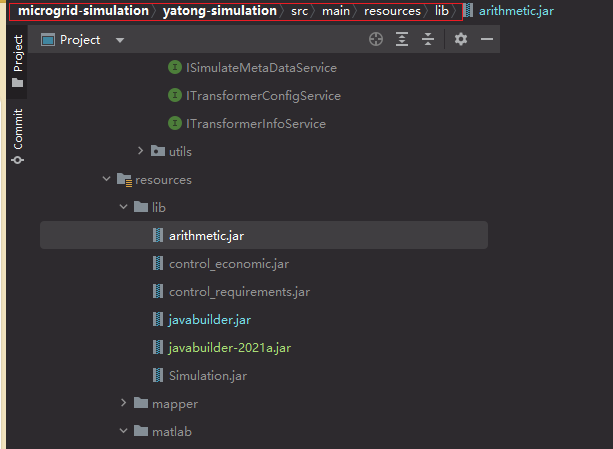Click the resources breadcrumb segment

pos(392,11)
